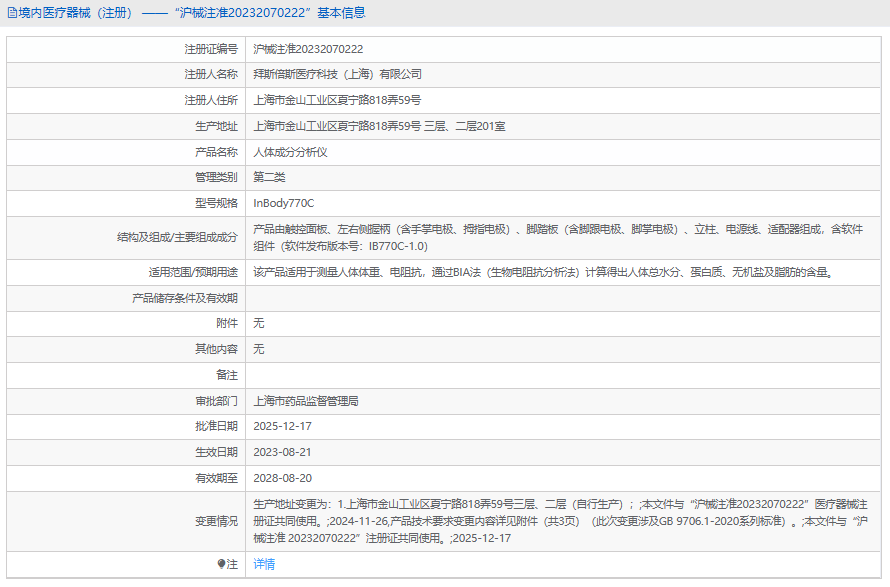Click approval date 2025-12-17 in the 批准日期 row

[x=282, y=426]
